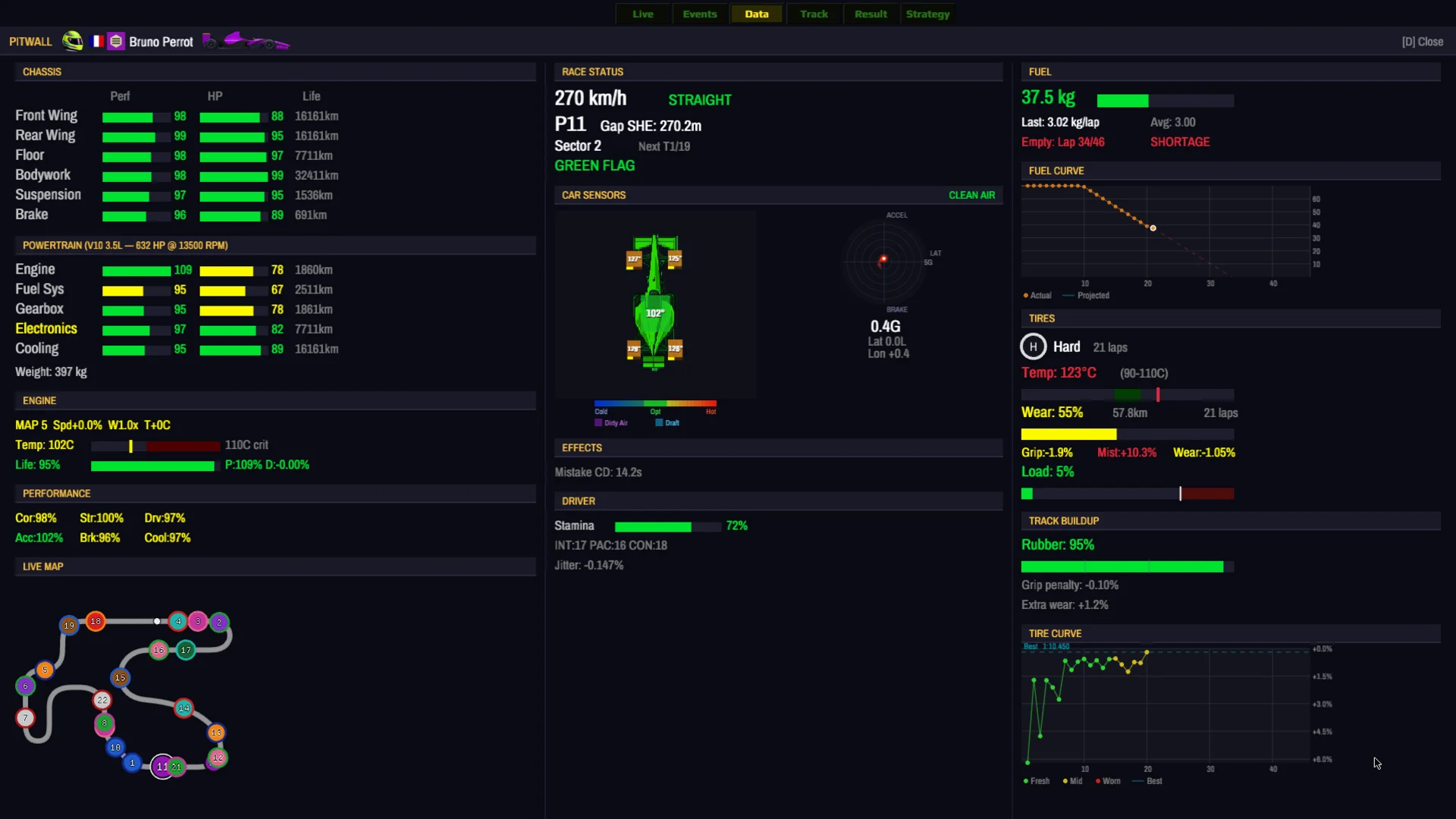
Task: Select corner marker 22 on live map
Action: click(x=102, y=700)
